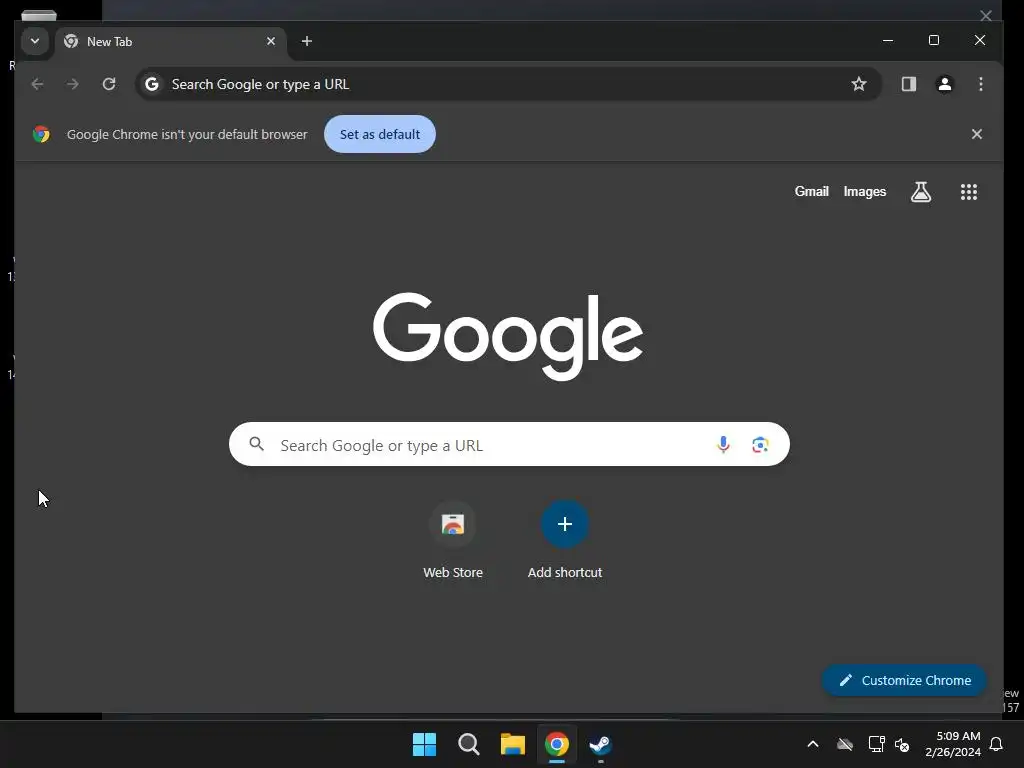
Task: Open Gmail link
Action: pos(811,191)
